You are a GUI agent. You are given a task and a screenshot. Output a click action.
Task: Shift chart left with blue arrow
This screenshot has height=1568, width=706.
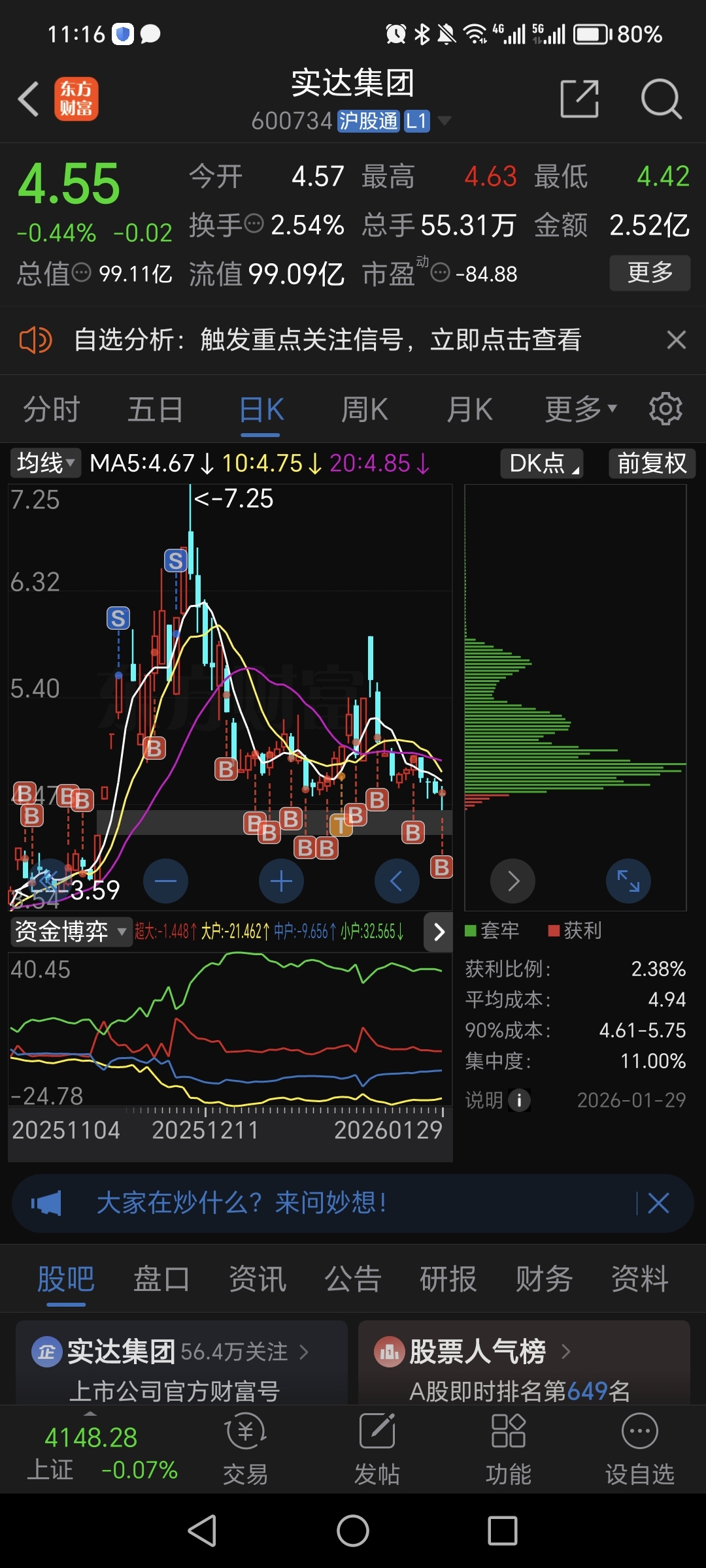coord(397,881)
